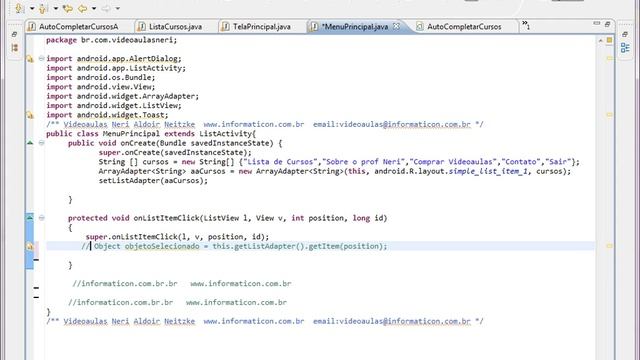
Task: Click the 'import android.widget.ArrayAdapter;' line
Action: (122, 96)
